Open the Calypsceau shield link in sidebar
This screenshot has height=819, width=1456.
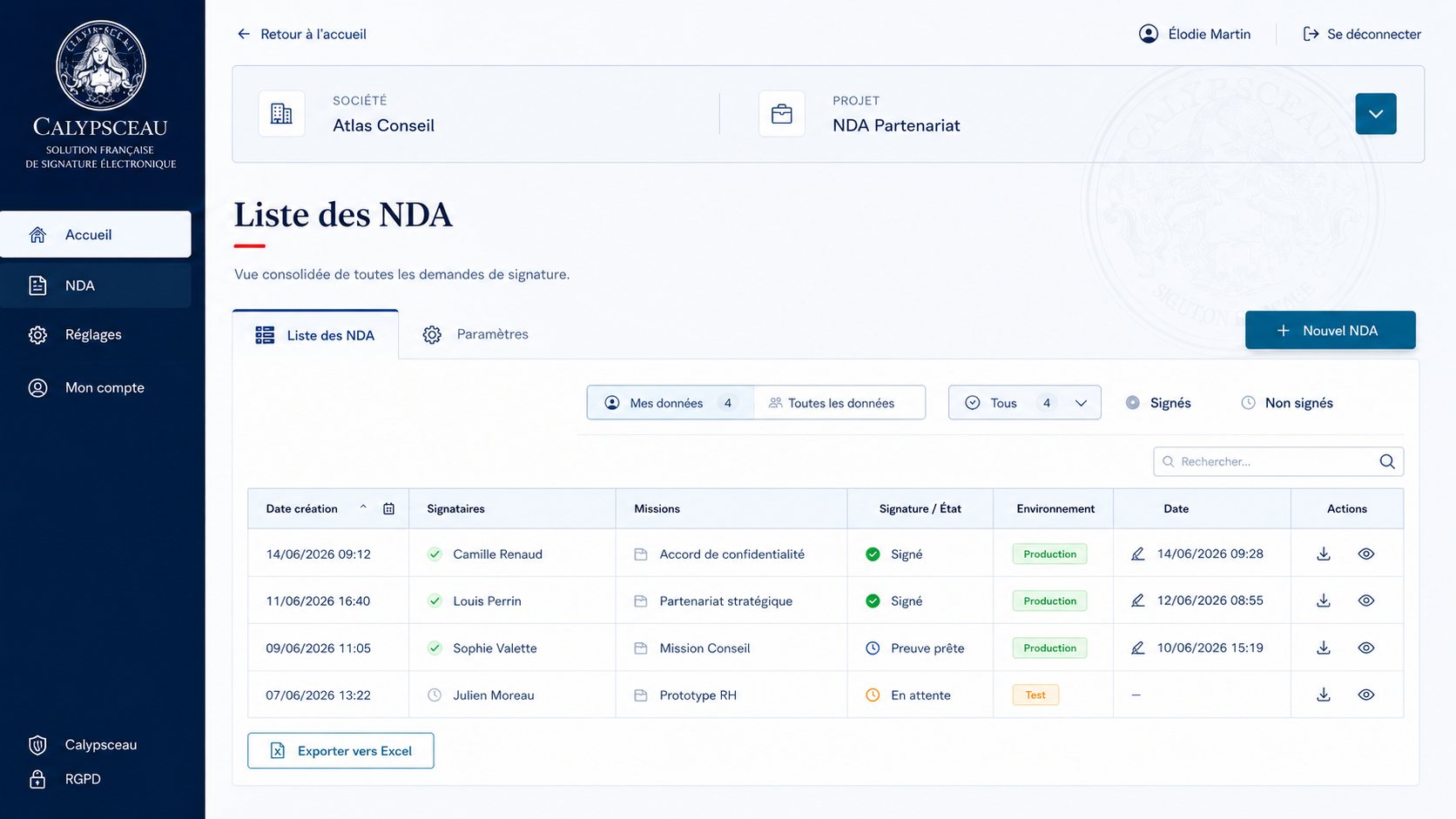click(x=83, y=745)
